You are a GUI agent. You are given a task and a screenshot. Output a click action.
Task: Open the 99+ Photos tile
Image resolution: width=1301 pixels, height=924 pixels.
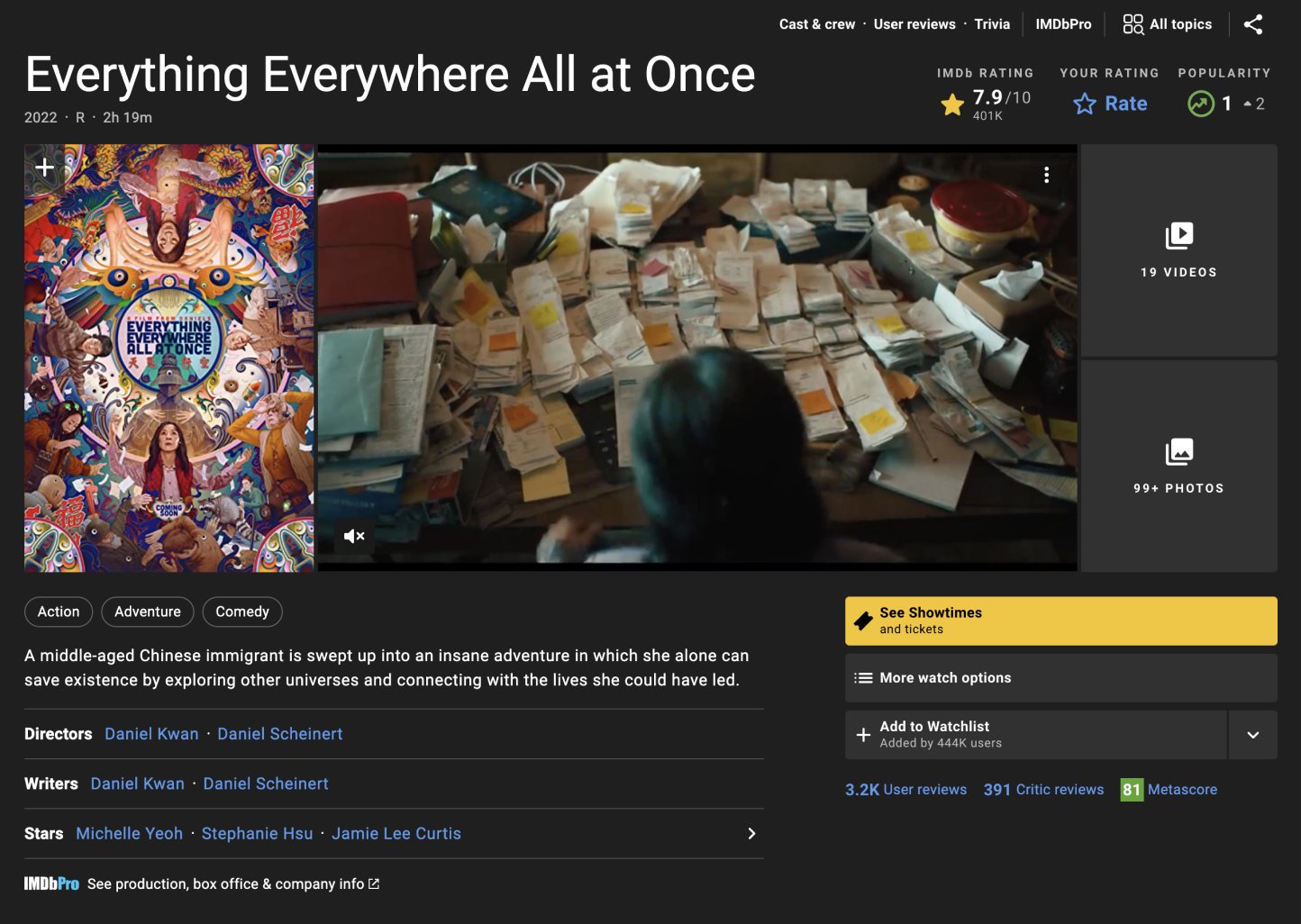click(x=1178, y=466)
